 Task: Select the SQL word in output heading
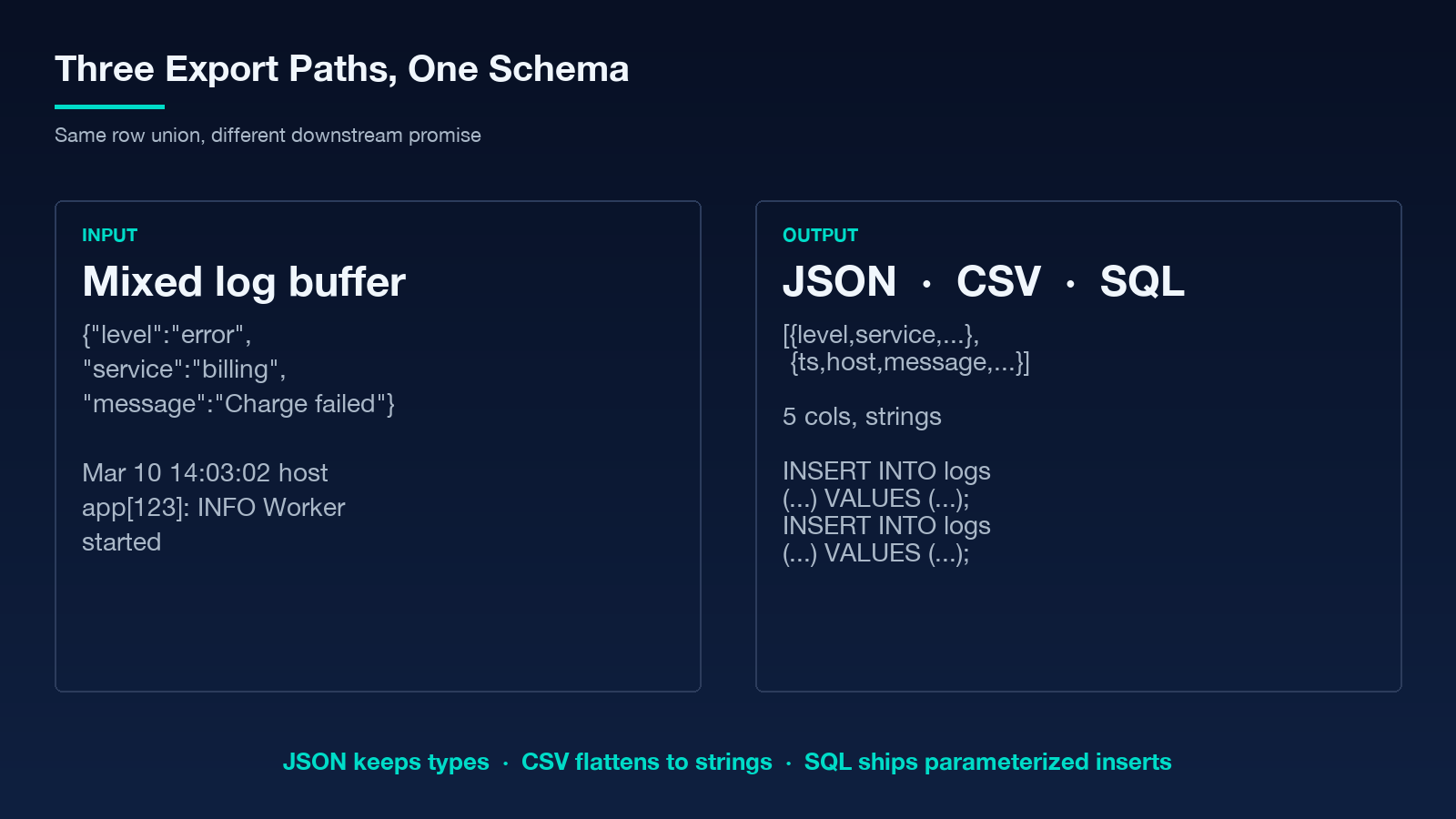(1142, 281)
